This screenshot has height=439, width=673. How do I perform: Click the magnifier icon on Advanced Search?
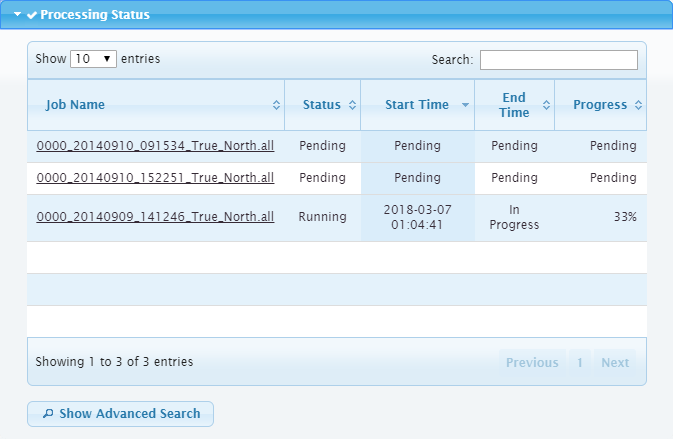pos(47,414)
